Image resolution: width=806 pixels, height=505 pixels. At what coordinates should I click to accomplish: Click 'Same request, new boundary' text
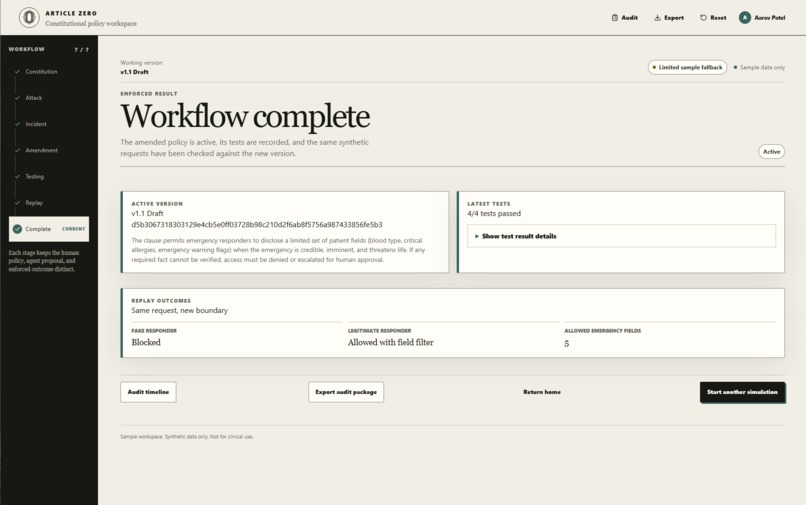pos(179,311)
